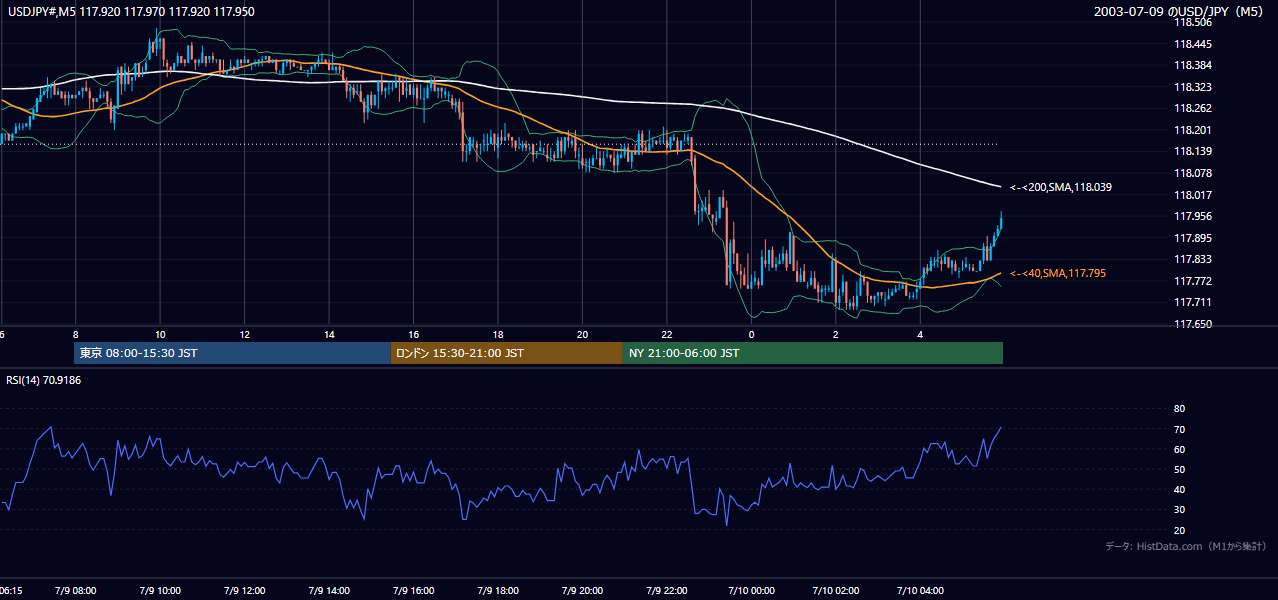
Task: Click the 118.017 price axis label
Action: [1193, 195]
